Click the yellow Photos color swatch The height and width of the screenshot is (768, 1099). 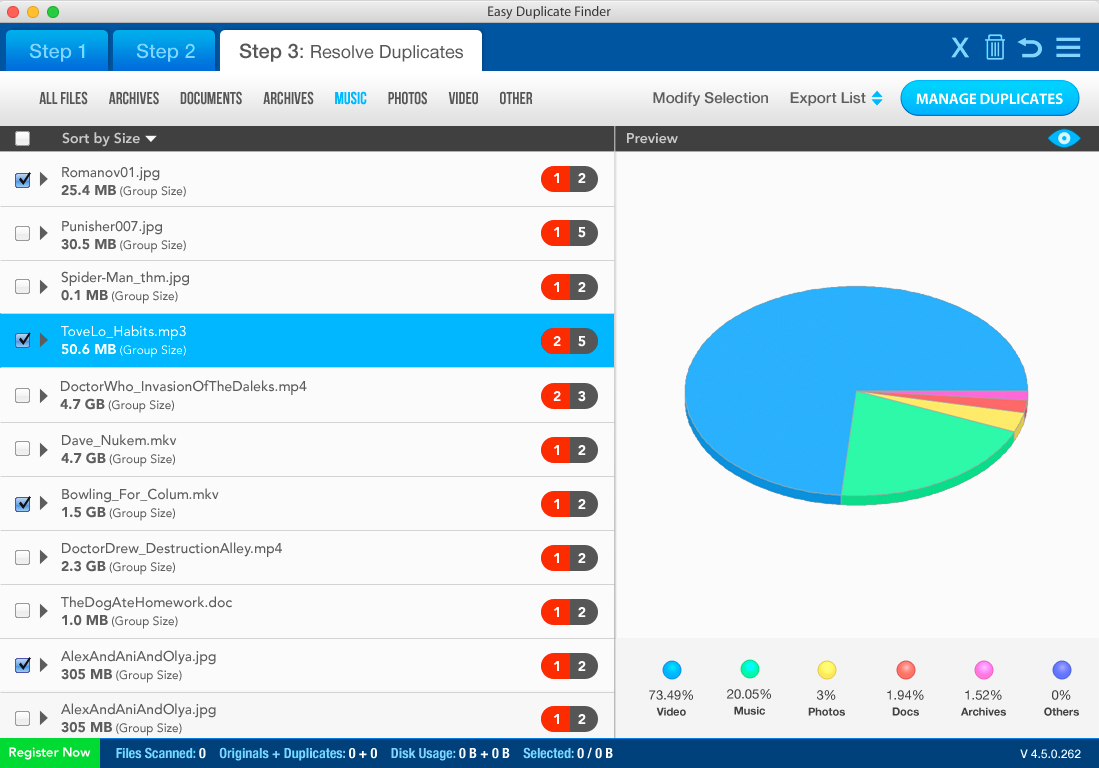(x=827, y=670)
